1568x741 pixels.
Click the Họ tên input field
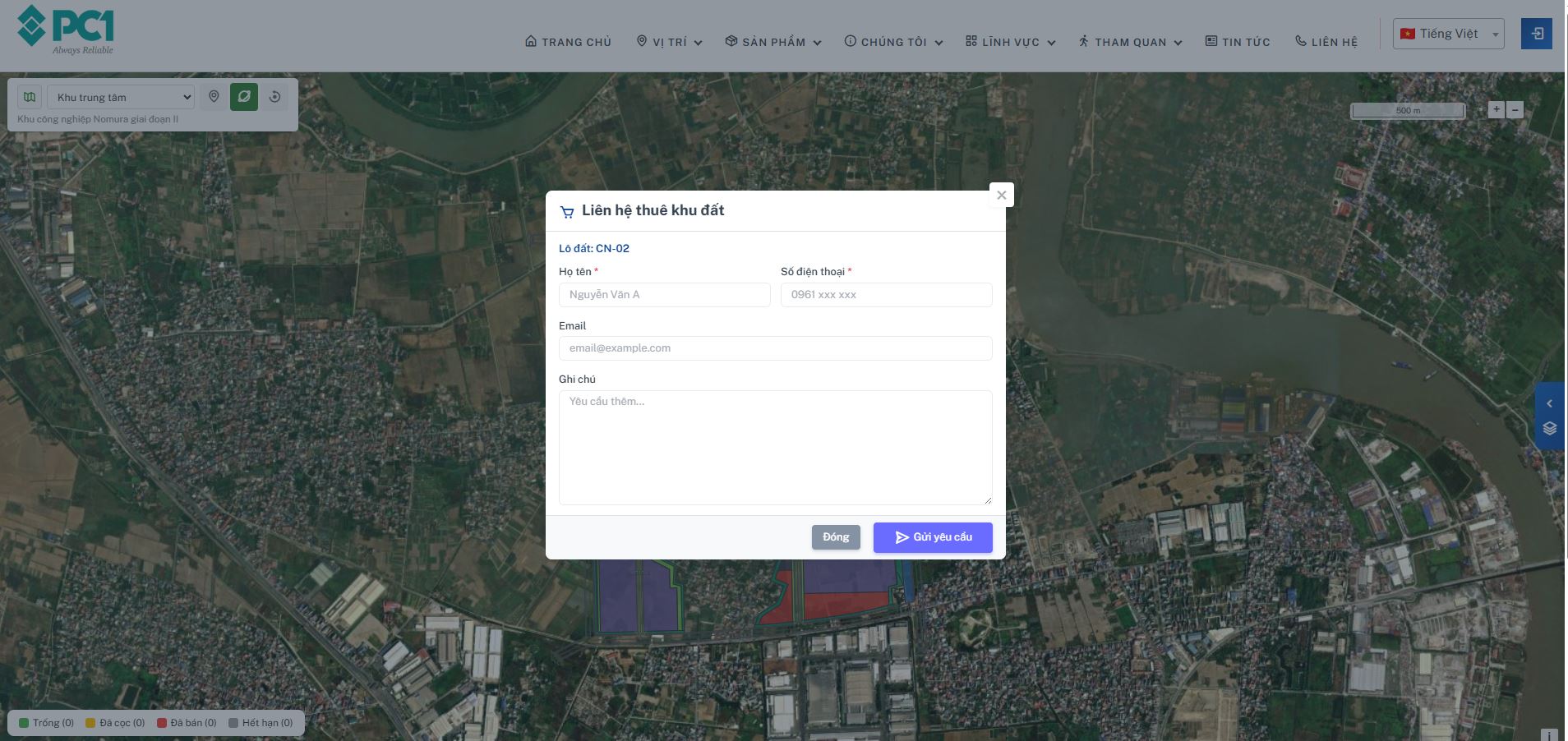pos(664,295)
